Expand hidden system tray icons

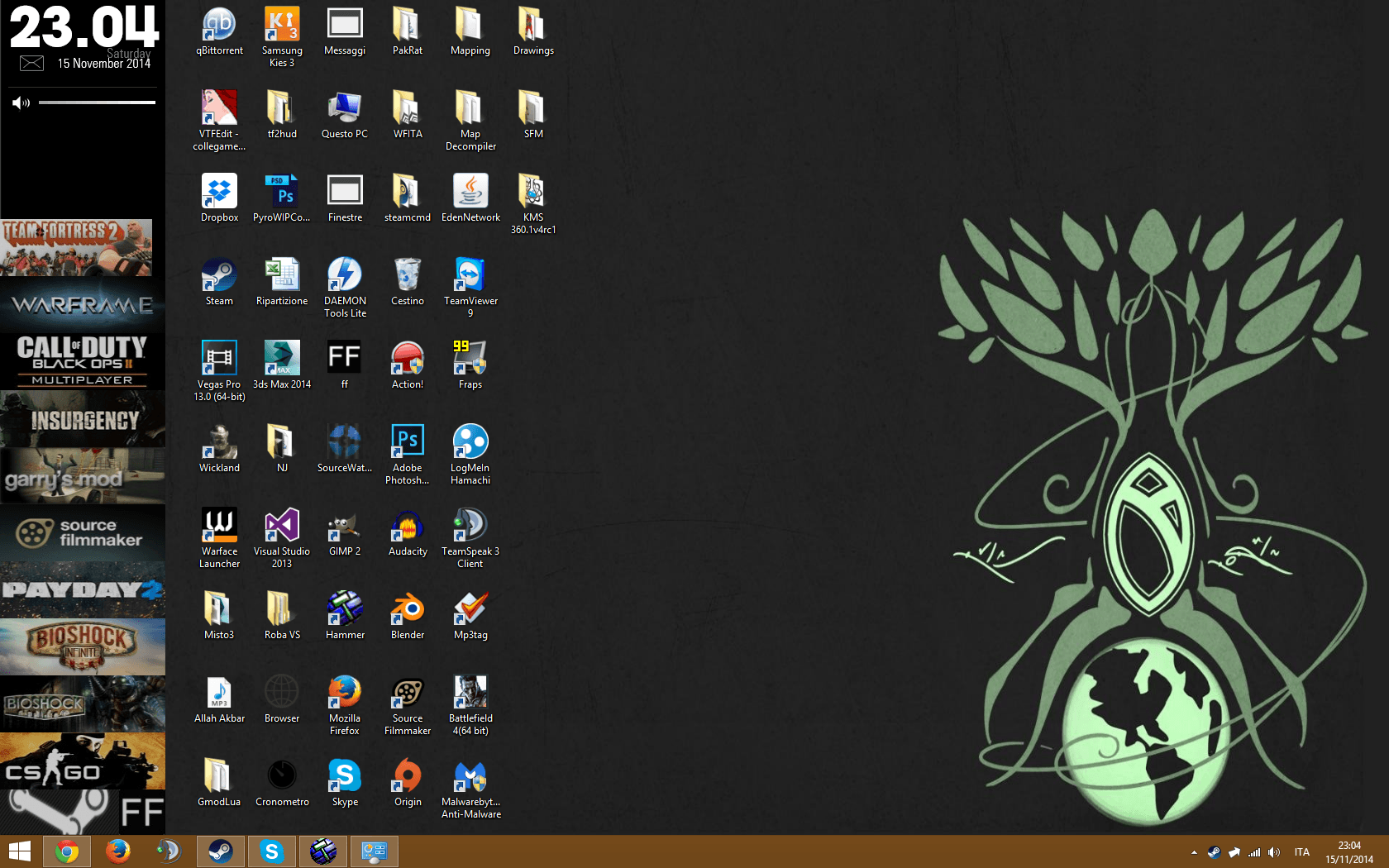pyautogui.click(x=1193, y=852)
